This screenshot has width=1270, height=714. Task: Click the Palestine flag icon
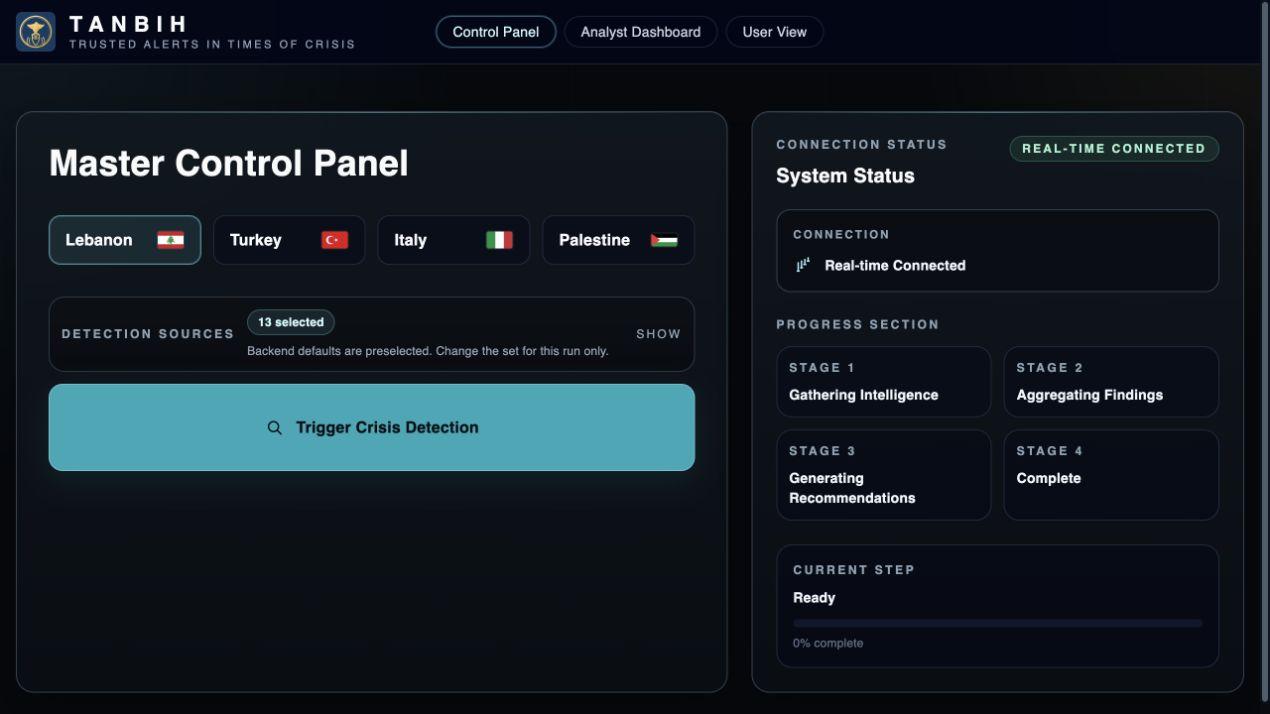point(664,240)
